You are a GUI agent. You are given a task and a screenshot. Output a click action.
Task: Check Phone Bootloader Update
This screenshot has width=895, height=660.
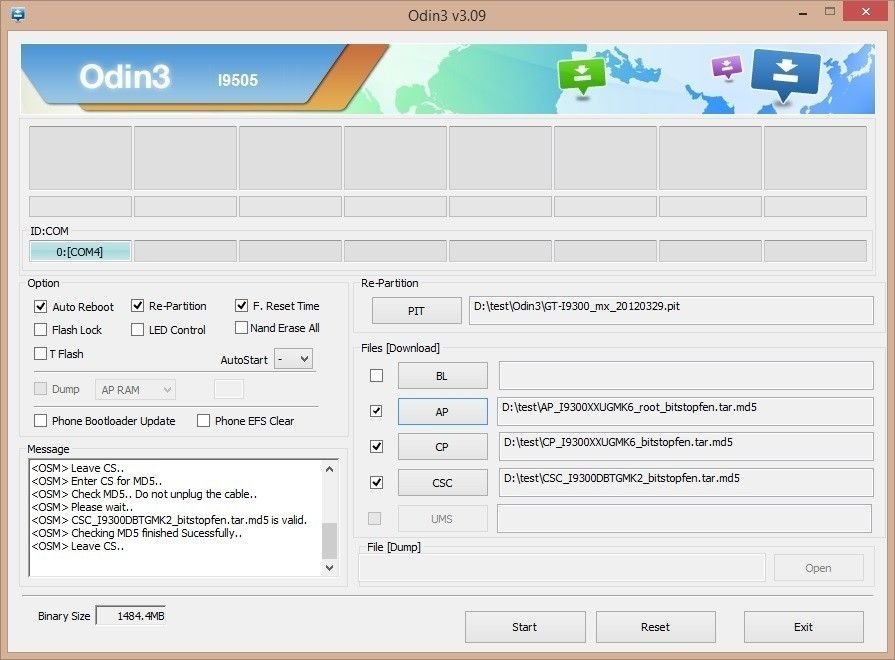click(x=41, y=421)
